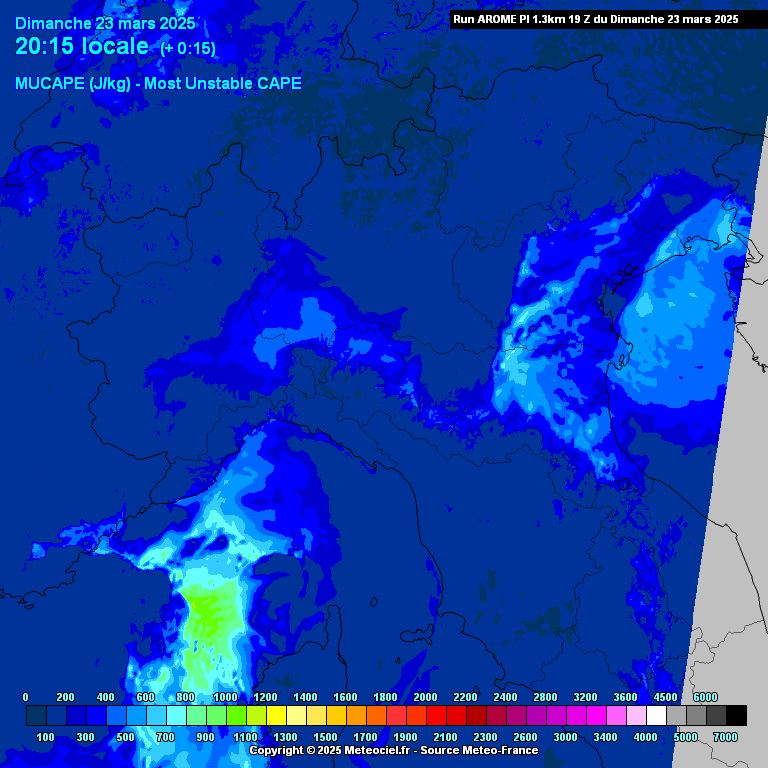Click the '0' legend scale label
The image size is (768, 768).
pyautogui.click(x=25, y=697)
